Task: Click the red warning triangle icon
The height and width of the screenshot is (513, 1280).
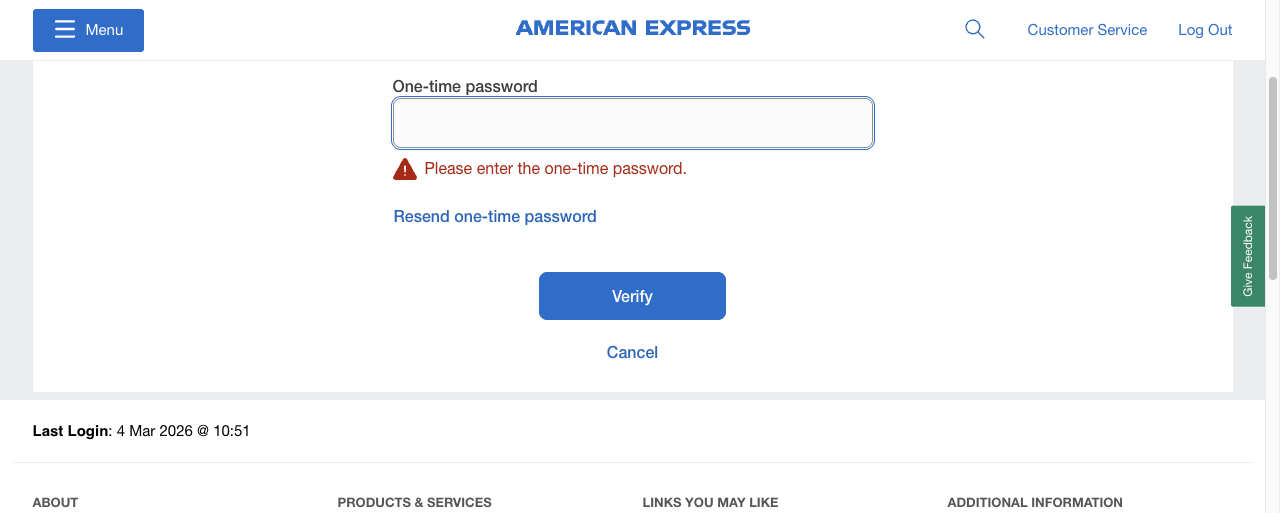Action: point(405,169)
